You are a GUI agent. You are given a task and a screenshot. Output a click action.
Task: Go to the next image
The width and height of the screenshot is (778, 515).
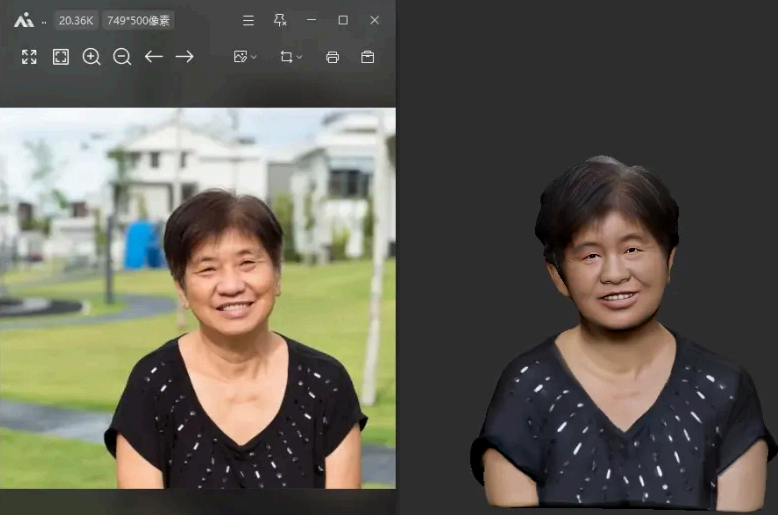pyautogui.click(x=185, y=57)
